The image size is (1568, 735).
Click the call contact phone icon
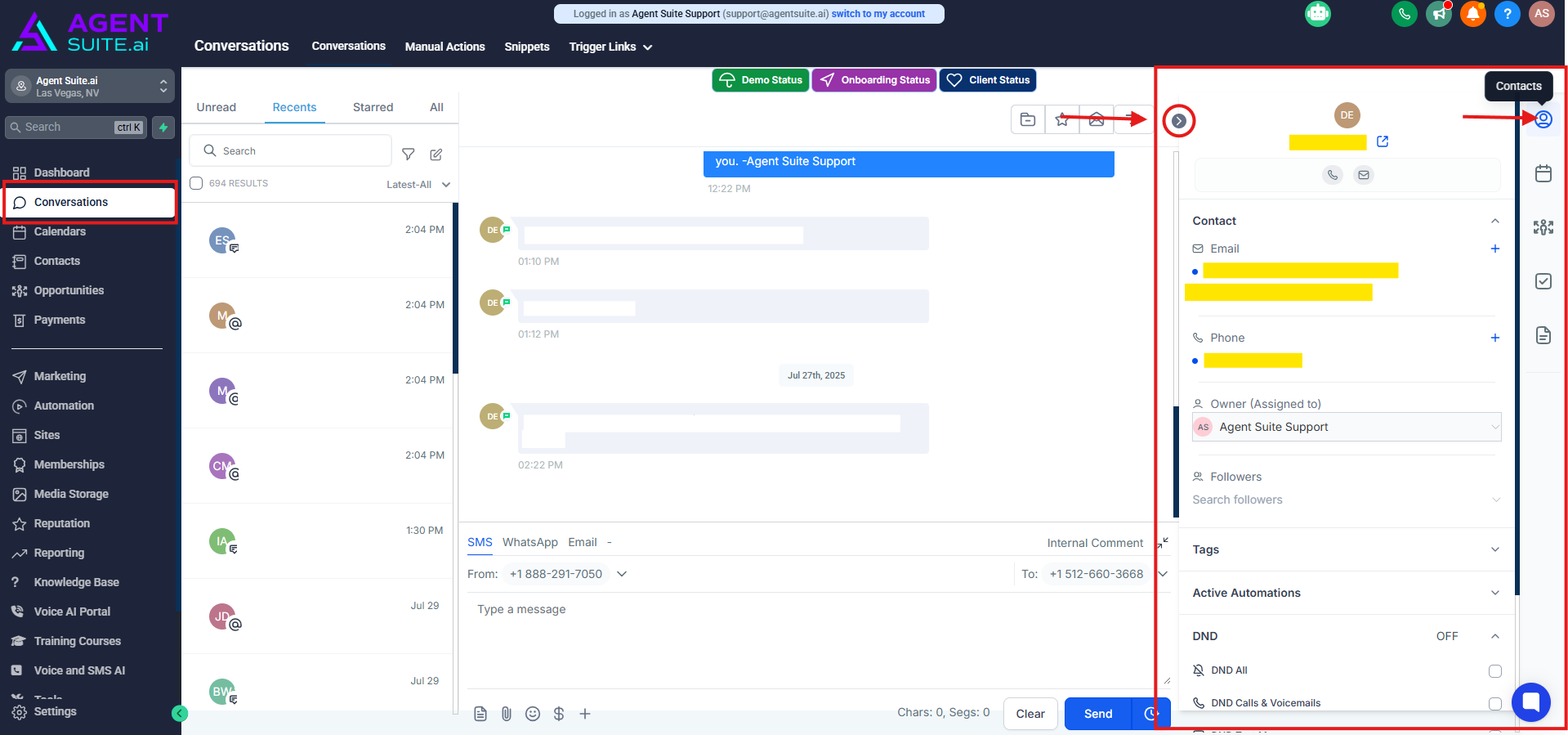(x=1333, y=175)
